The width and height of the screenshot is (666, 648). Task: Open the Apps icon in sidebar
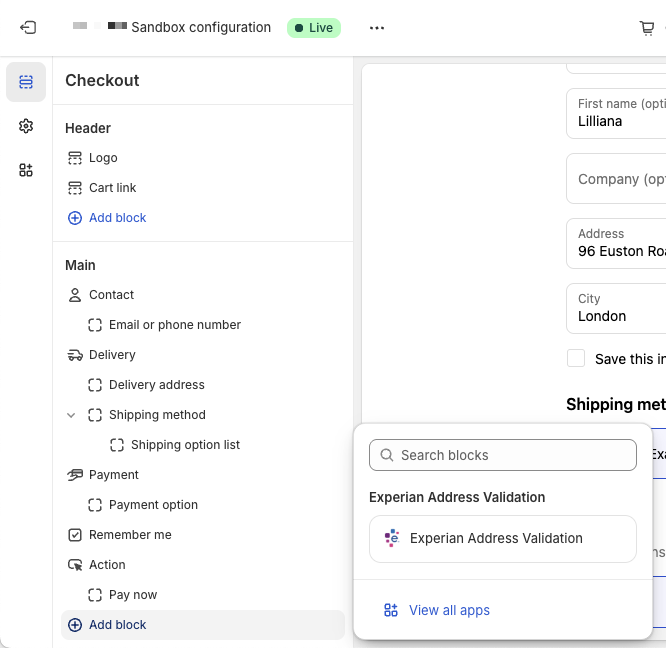(26, 170)
